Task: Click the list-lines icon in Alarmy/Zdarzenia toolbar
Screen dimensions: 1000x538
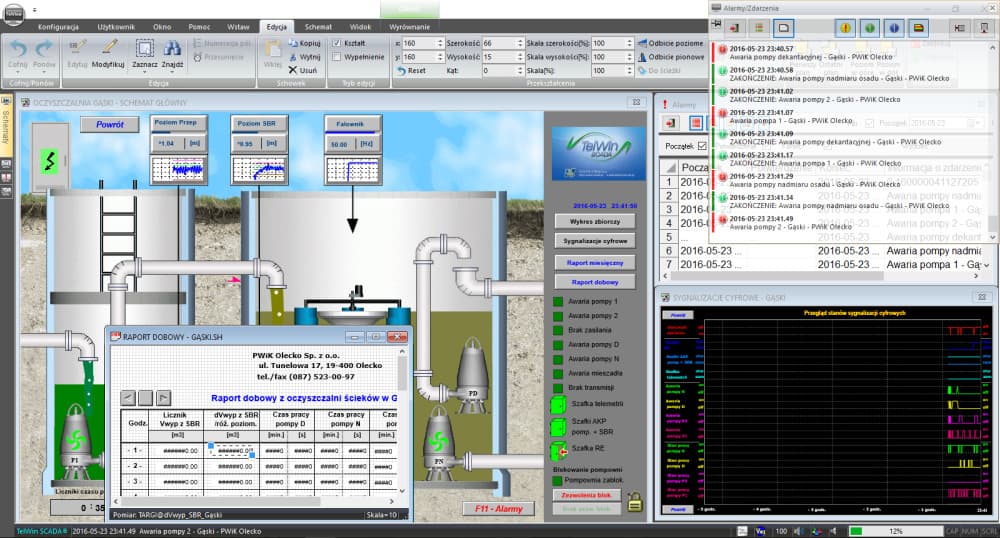Action: pos(759,27)
